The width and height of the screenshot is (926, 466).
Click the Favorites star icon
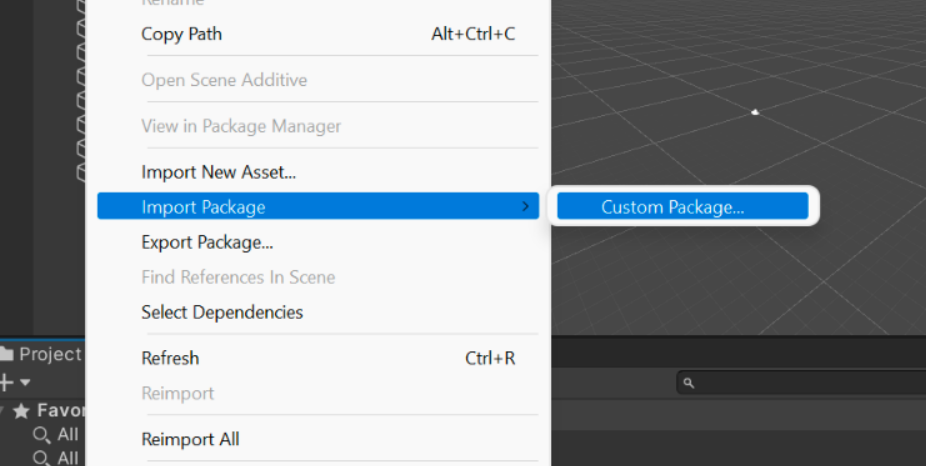pyautogui.click(x=22, y=411)
